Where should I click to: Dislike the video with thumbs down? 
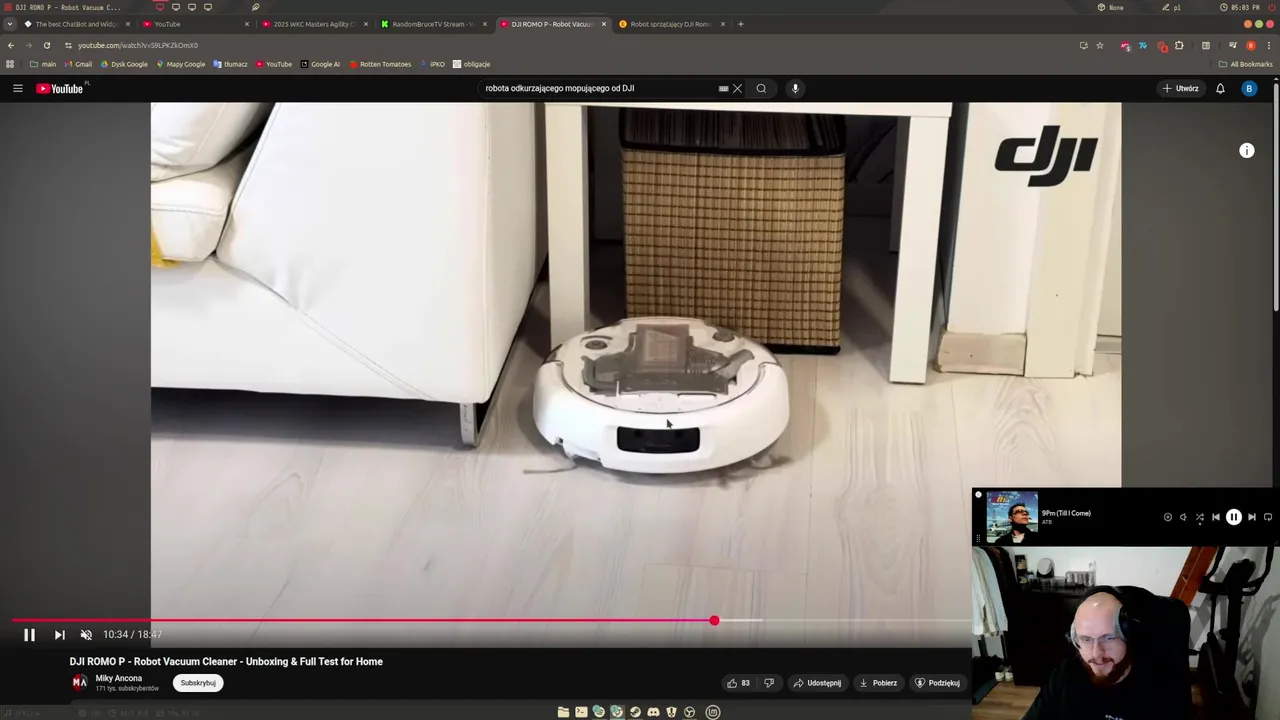pyautogui.click(x=769, y=683)
